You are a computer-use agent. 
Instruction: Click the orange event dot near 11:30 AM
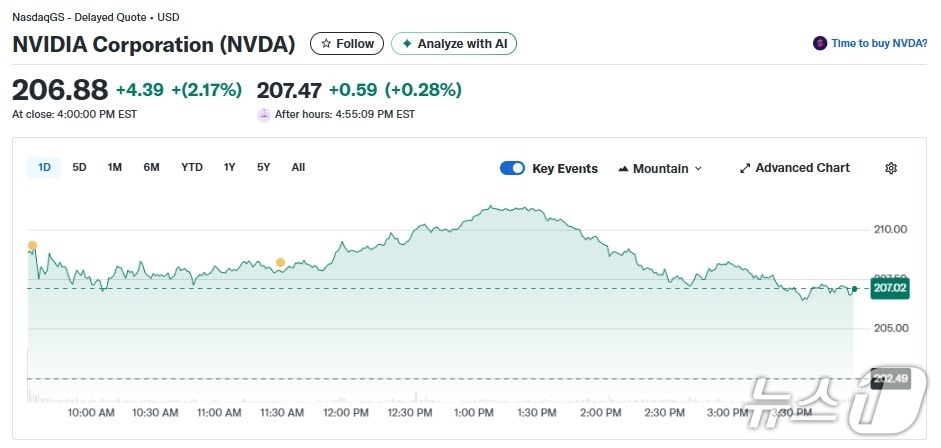(x=280, y=263)
